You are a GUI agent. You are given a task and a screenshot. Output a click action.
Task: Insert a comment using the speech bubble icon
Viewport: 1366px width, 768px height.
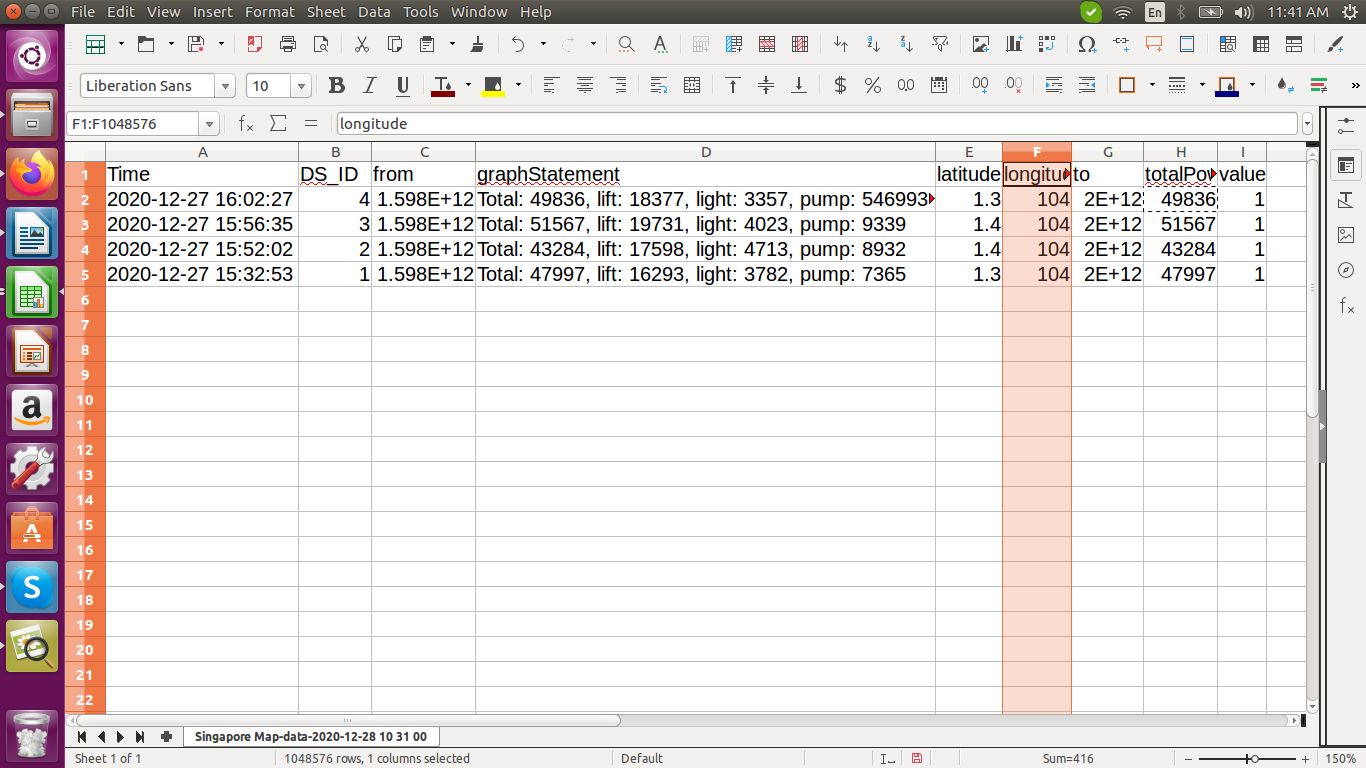pos(1154,44)
